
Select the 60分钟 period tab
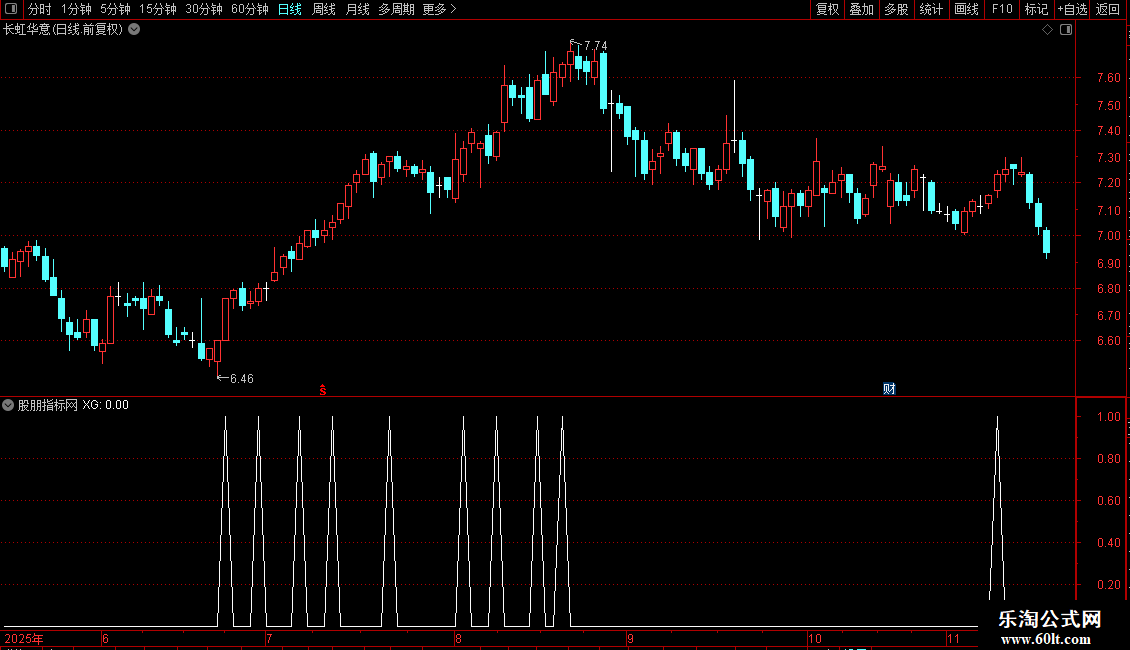click(250, 9)
